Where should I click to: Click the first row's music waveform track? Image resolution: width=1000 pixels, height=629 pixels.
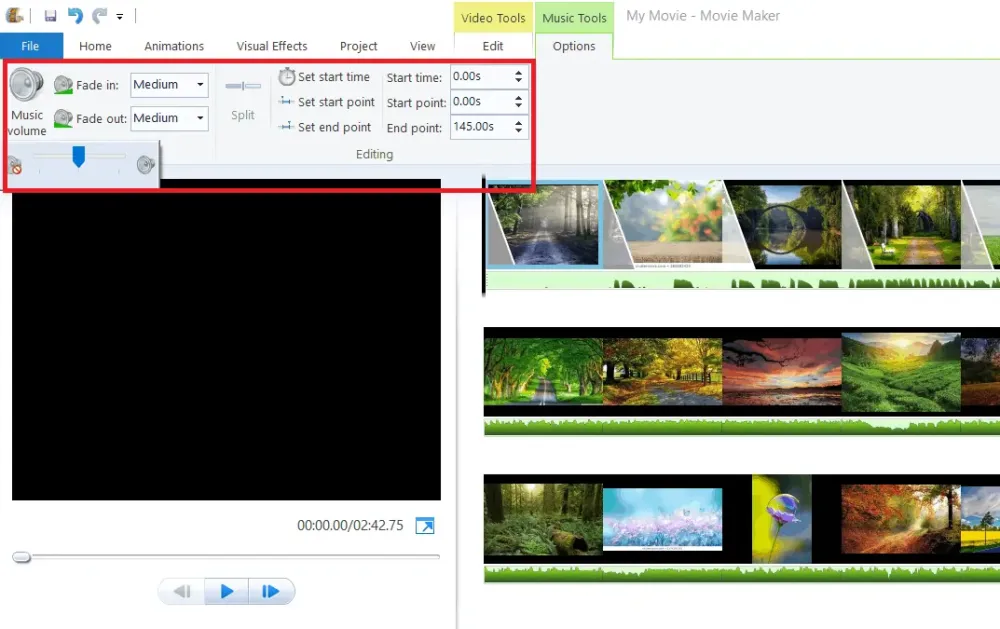coord(742,281)
